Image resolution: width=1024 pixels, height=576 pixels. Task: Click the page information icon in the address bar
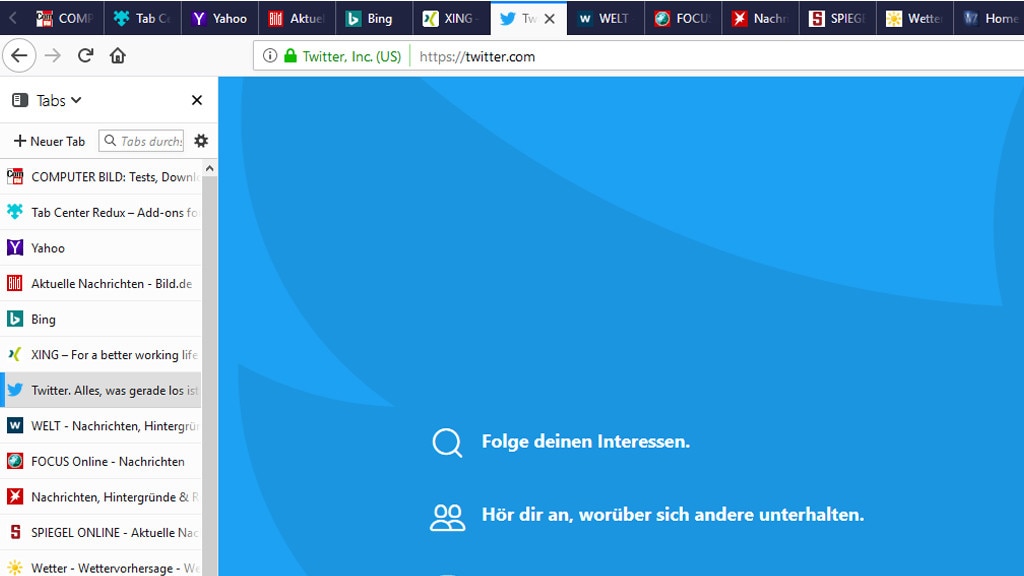click(x=270, y=56)
